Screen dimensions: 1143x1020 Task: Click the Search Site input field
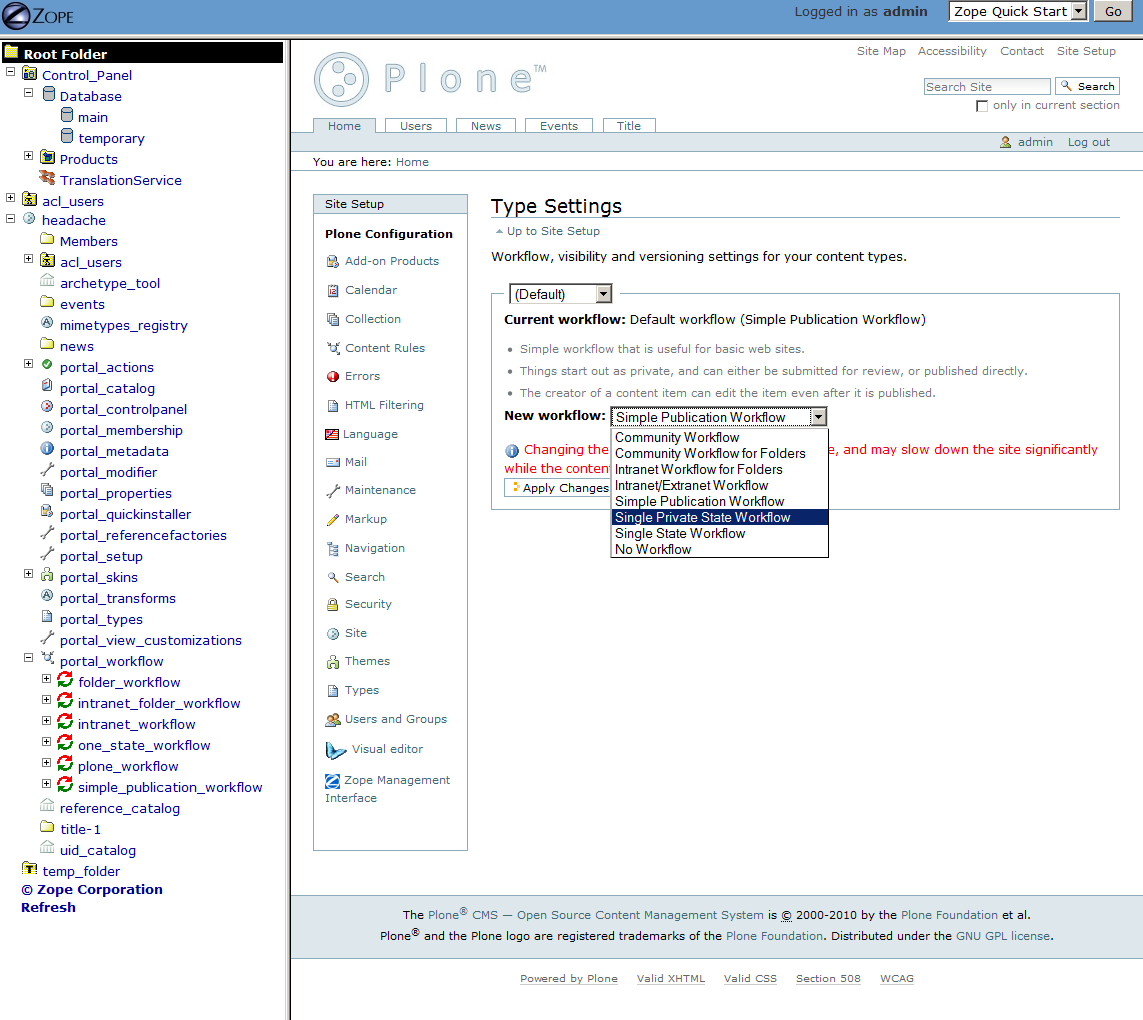(987, 87)
